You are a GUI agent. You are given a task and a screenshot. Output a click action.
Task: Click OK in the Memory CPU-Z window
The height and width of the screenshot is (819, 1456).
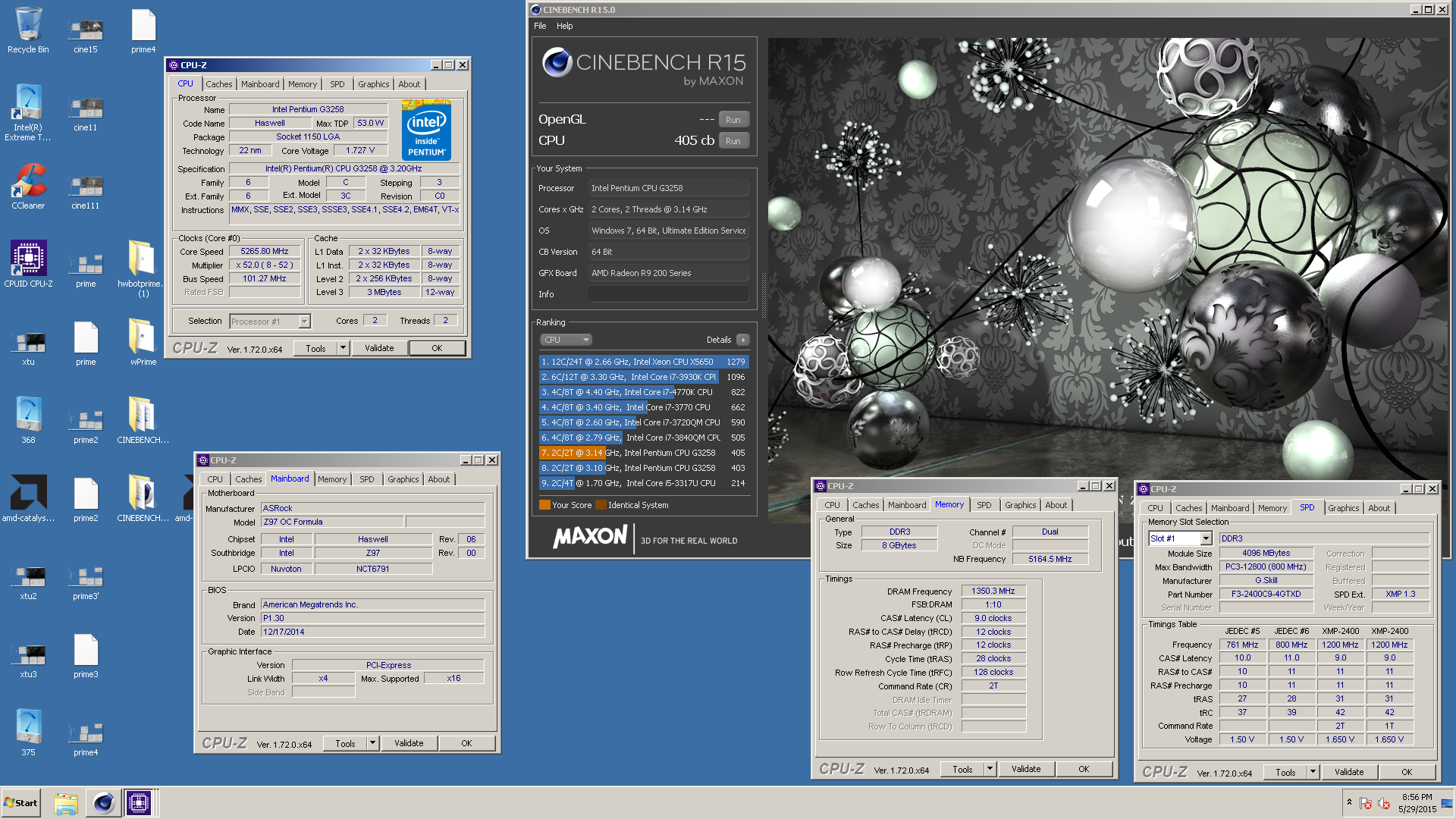[x=1084, y=769]
